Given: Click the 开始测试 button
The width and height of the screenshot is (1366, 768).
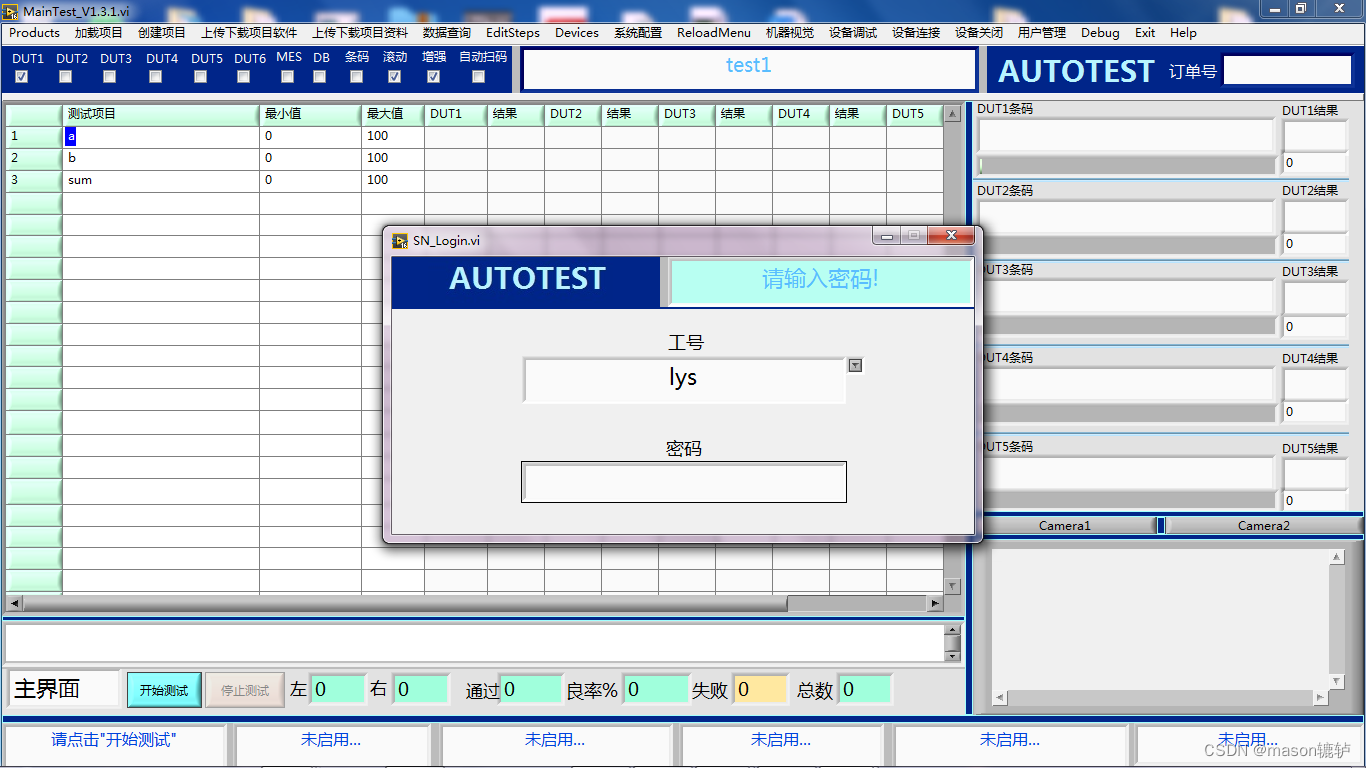Looking at the screenshot, I should point(164,690).
